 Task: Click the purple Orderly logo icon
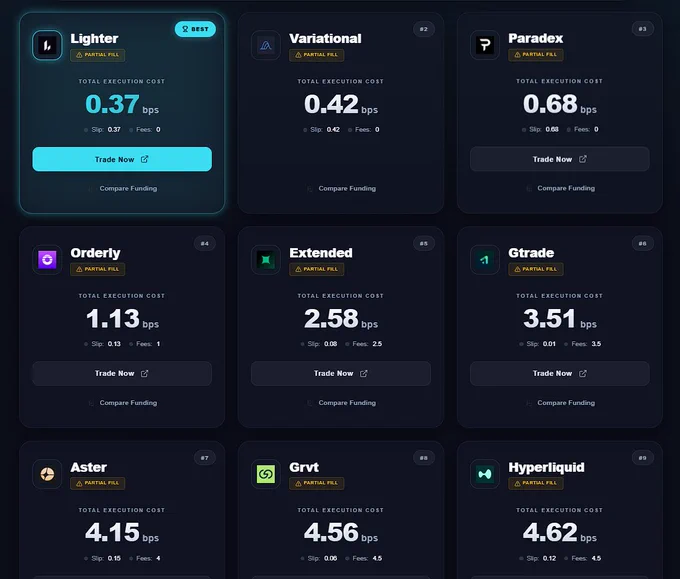coord(47,260)
